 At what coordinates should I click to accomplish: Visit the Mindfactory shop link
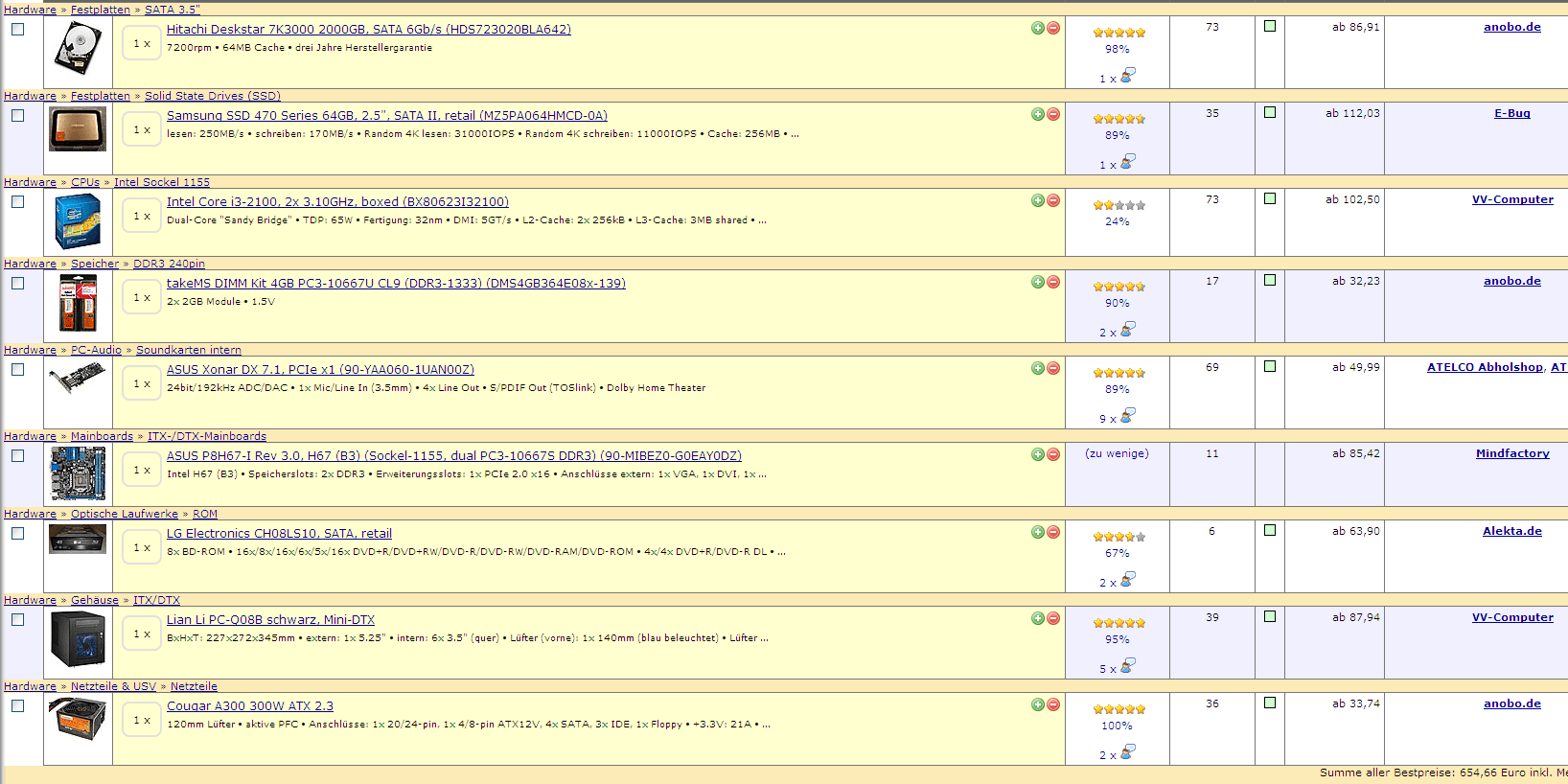click(x=1512, y=453)
